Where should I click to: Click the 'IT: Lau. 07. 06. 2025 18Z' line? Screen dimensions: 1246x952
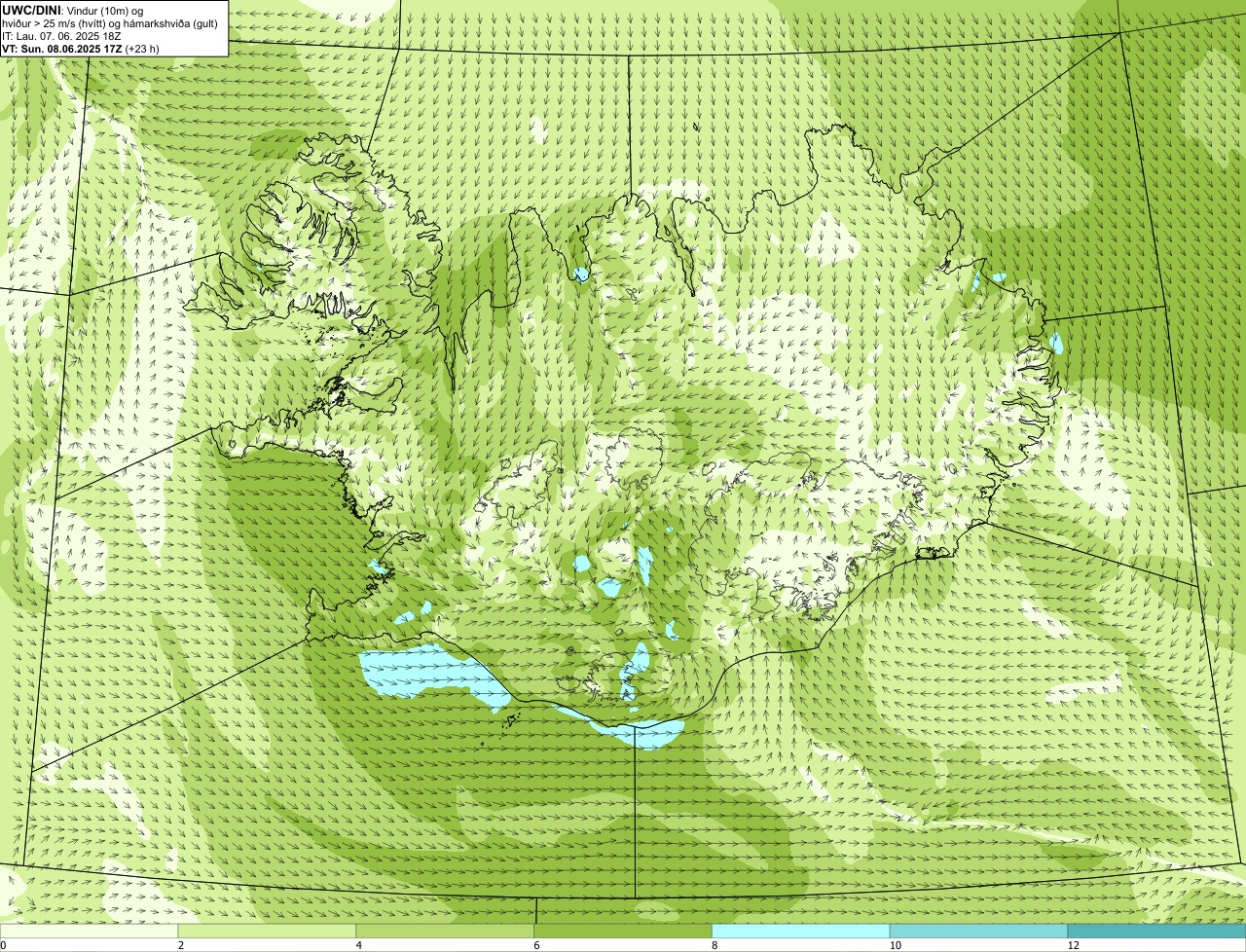[x=62, y=35]
